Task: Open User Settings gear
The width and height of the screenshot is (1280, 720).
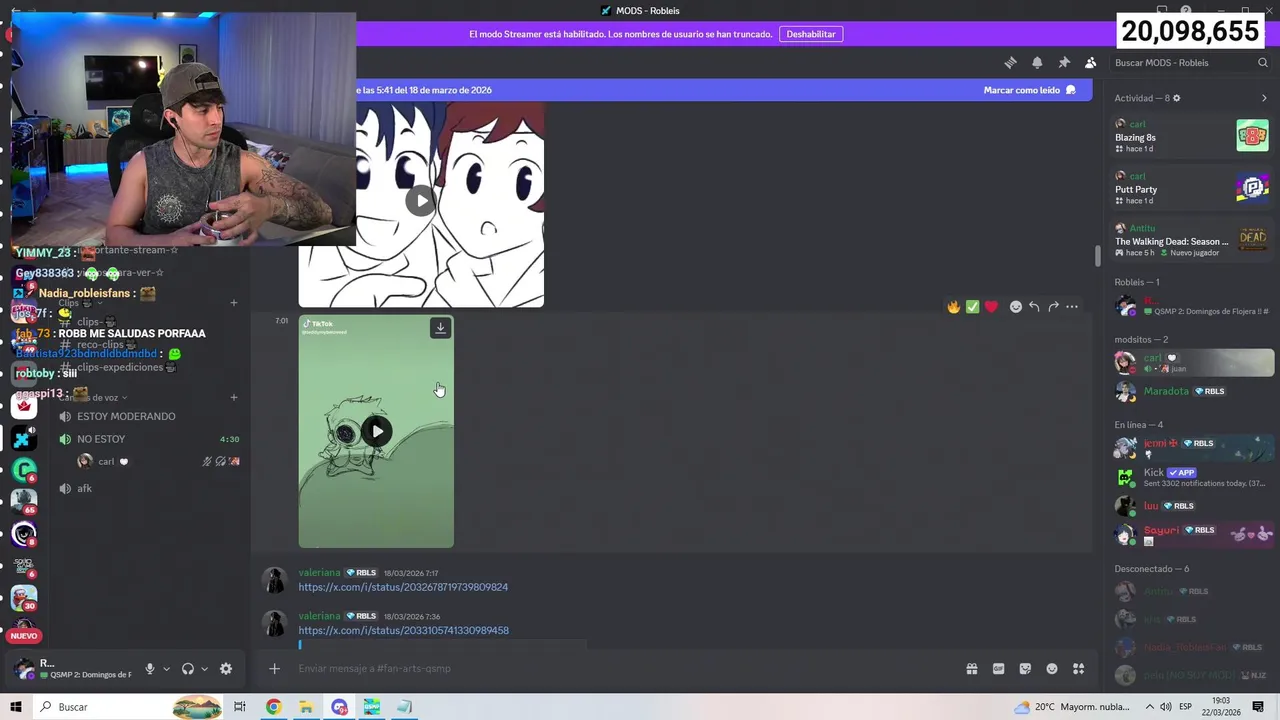Action: coord(226,669)
